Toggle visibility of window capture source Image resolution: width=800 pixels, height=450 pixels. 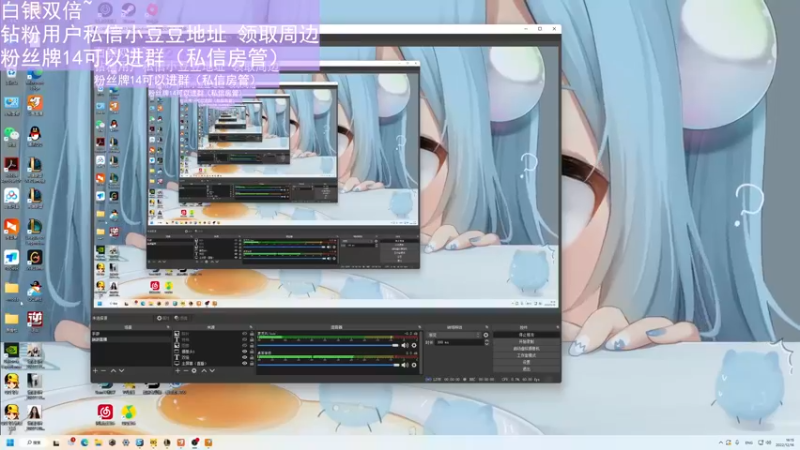click(244, 352)
